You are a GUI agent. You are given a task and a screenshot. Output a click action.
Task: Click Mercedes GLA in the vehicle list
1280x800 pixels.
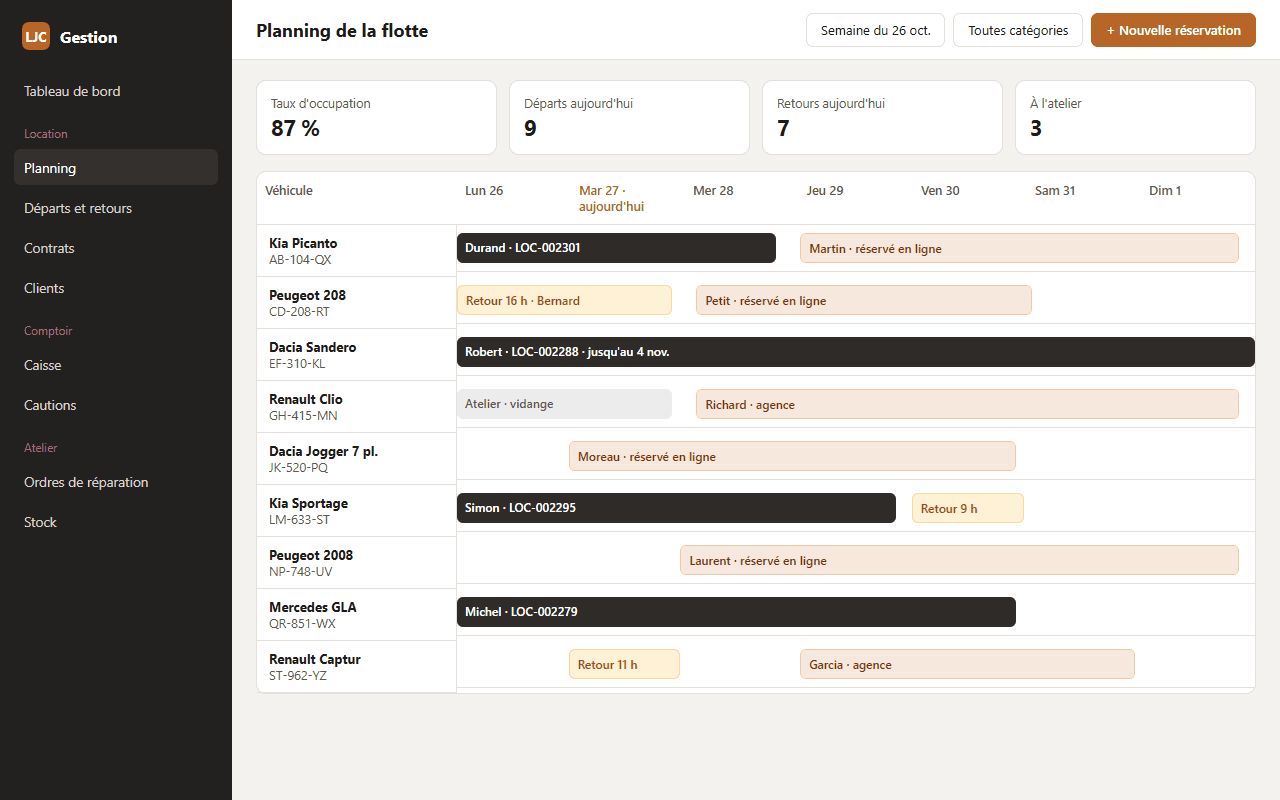click(356, 614)
